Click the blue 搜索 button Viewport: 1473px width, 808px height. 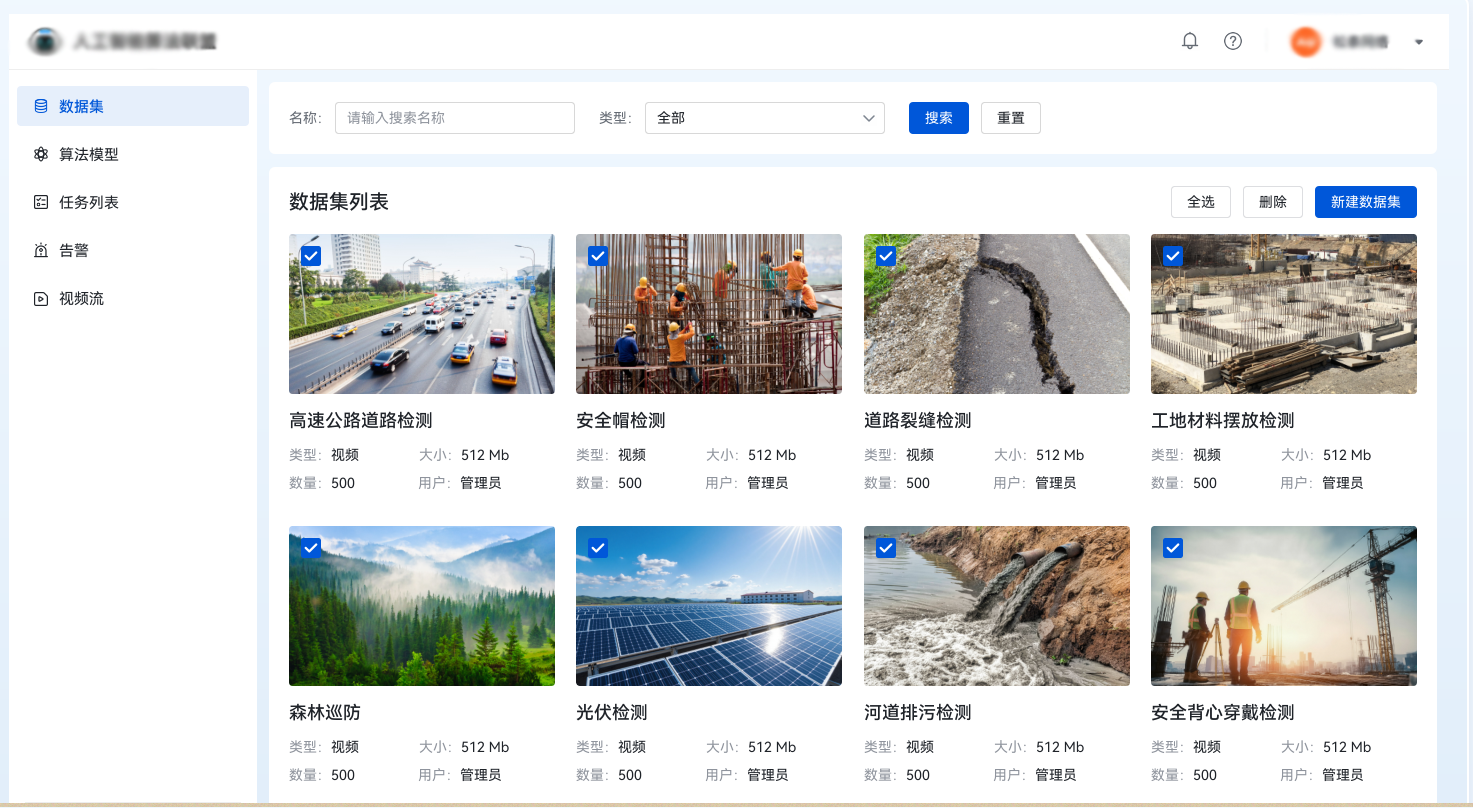938,118
